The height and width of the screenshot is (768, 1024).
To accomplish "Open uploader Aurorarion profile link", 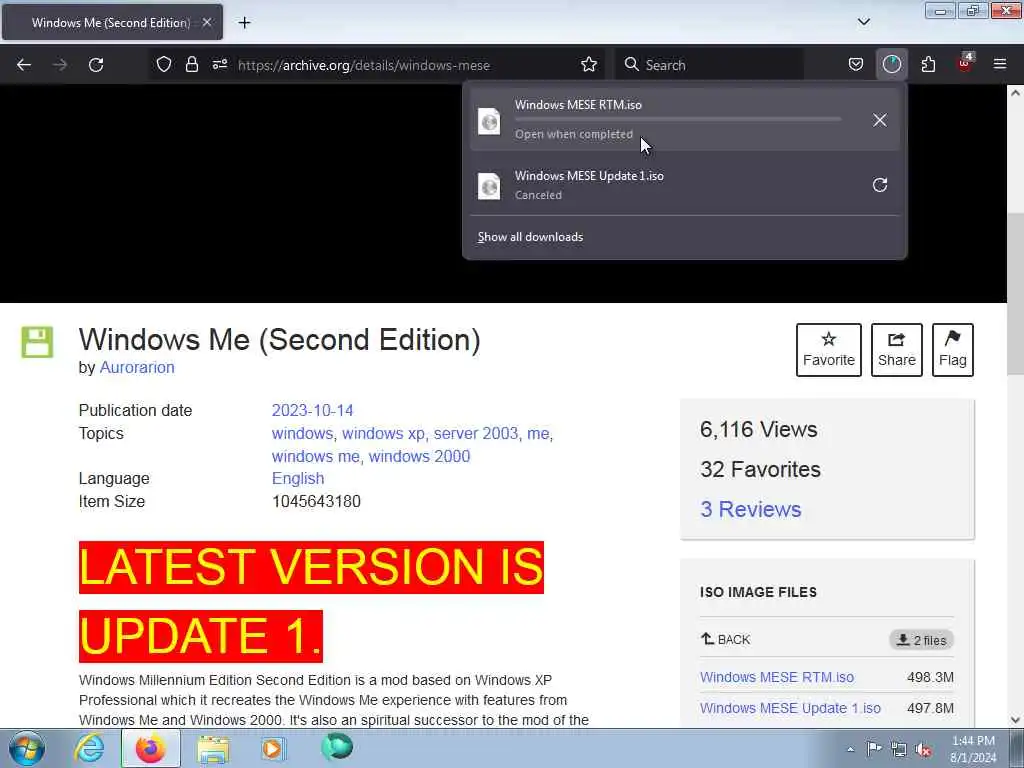I will click(136, 368).
